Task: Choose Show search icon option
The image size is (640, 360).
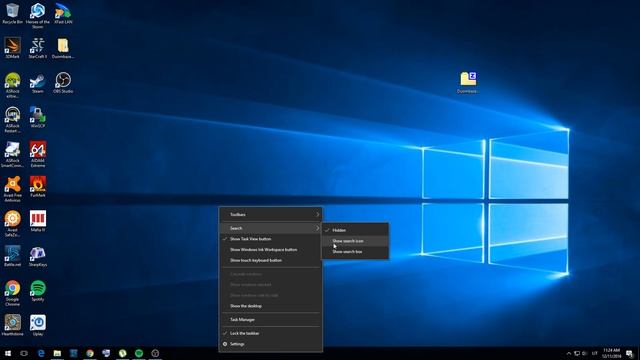Action: point(355,241)
